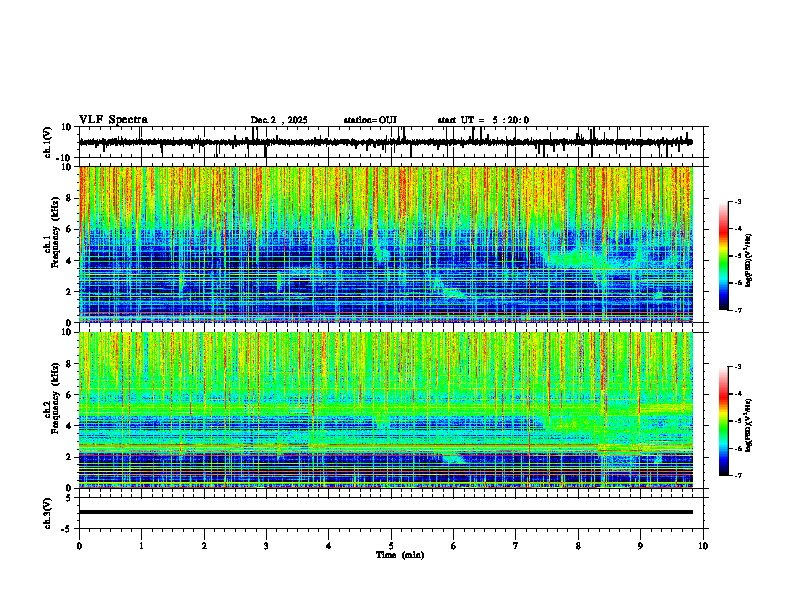Click the "Time (min)" axis label
This screenshot has height=612, width=792.
400,555
